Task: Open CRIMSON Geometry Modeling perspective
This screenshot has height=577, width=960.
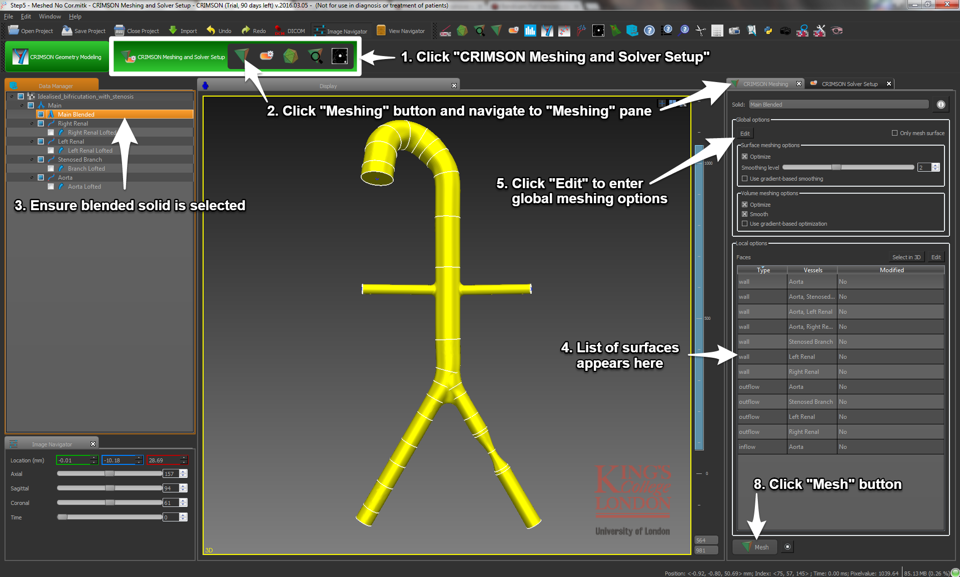Action: point(57,57)
